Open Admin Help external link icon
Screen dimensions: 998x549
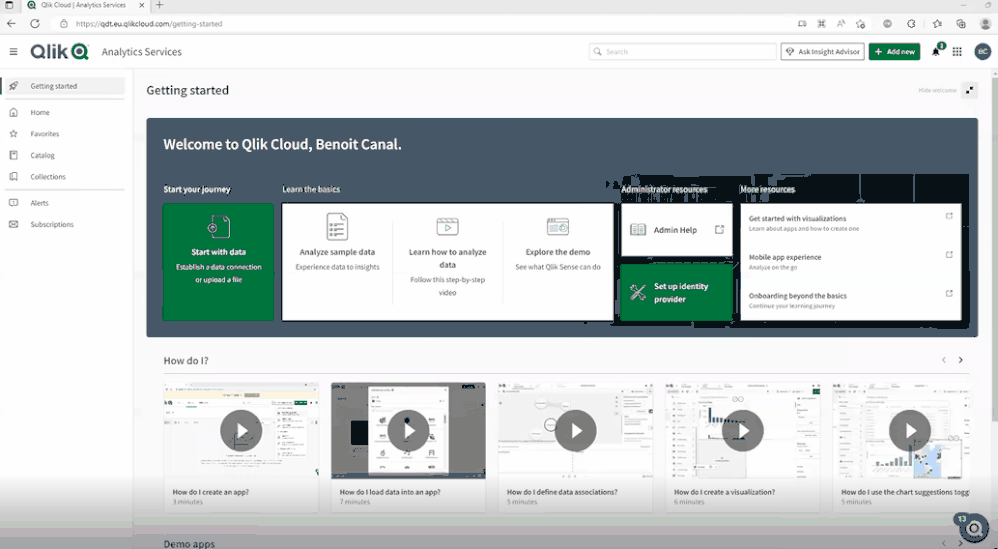point(719,230)
